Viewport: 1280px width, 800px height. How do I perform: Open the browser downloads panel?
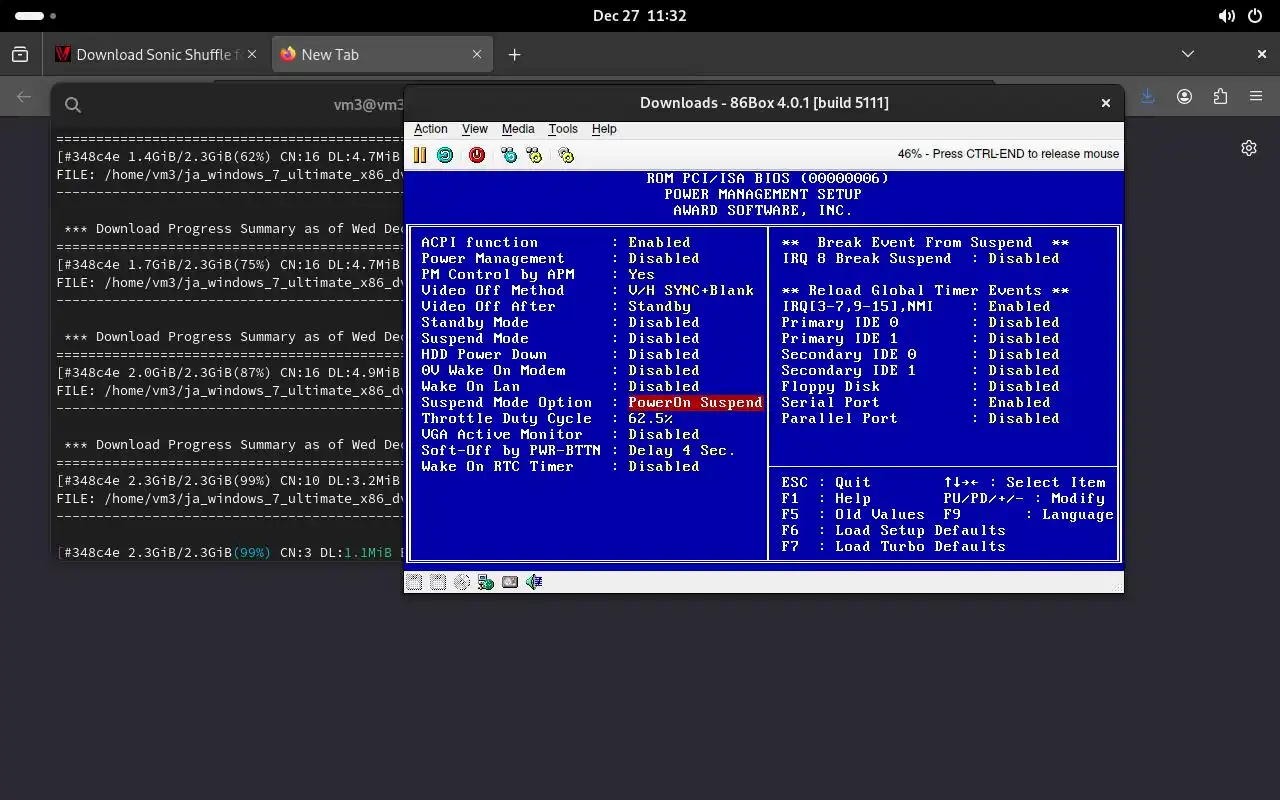coord(1148,97)
